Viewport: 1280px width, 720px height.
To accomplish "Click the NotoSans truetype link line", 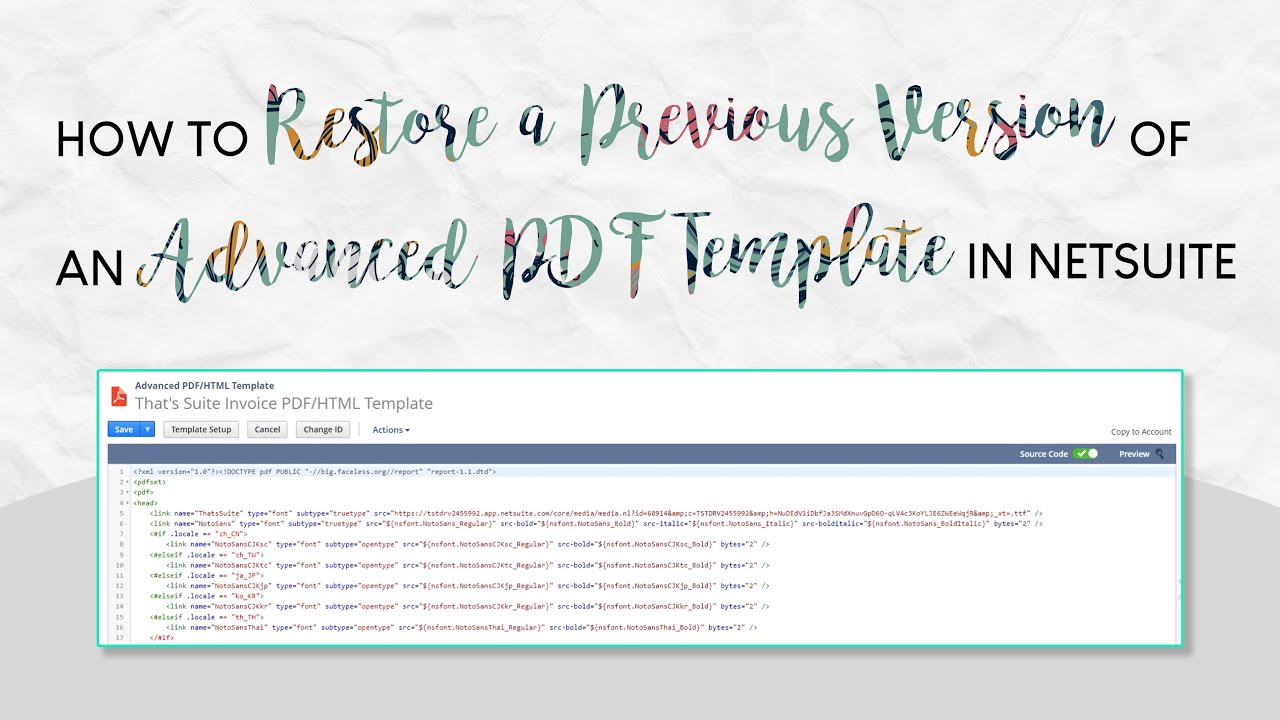I will 596,523.
